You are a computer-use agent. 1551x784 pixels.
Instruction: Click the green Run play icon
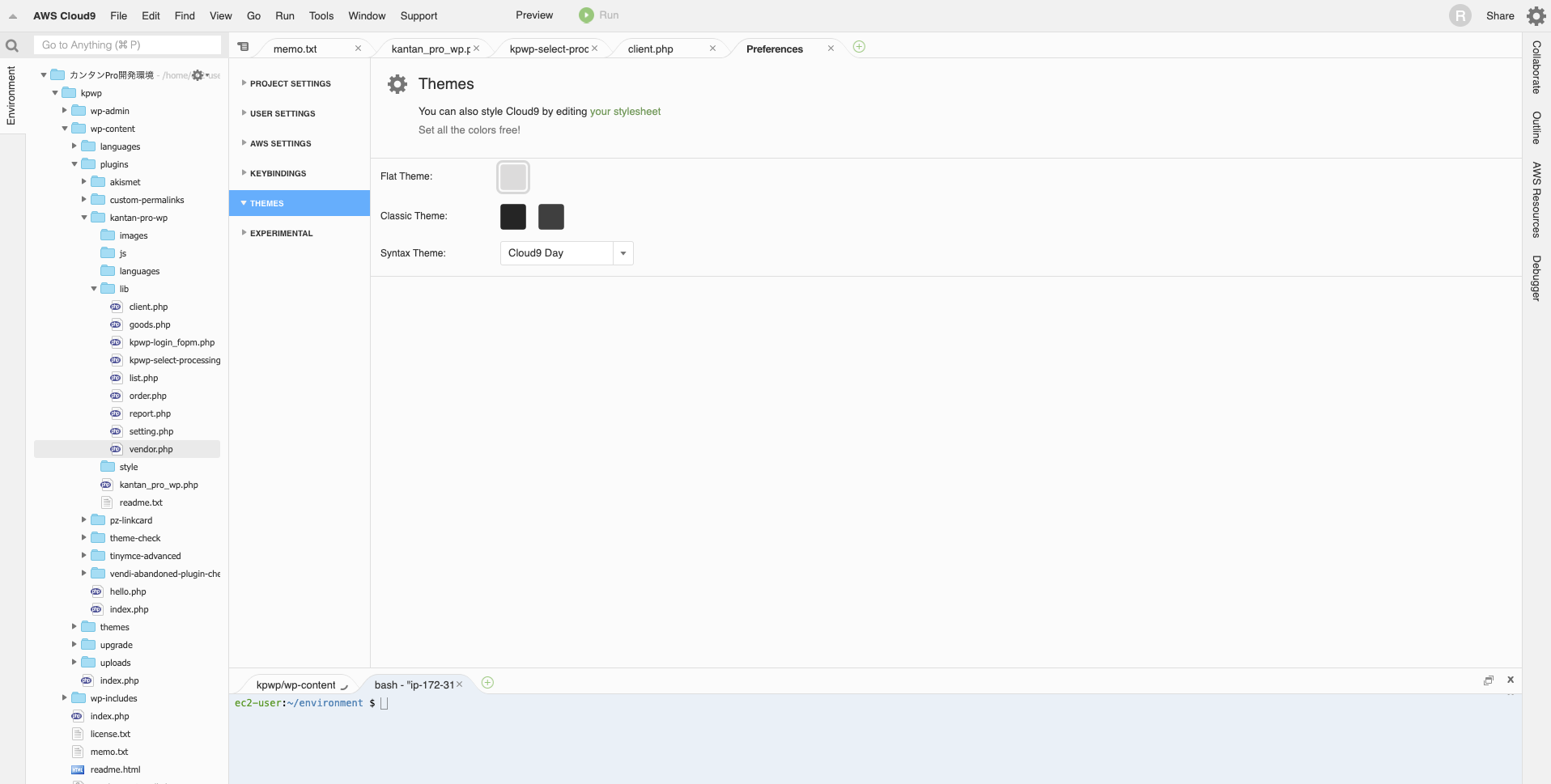(586, 15)
